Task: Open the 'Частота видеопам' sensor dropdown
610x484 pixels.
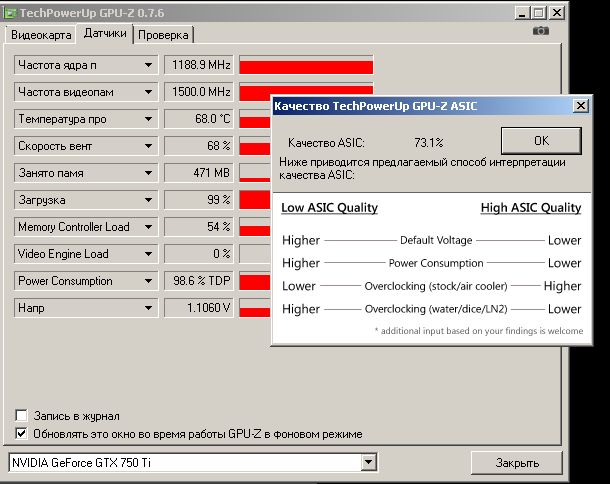Action: coord(148,92)
